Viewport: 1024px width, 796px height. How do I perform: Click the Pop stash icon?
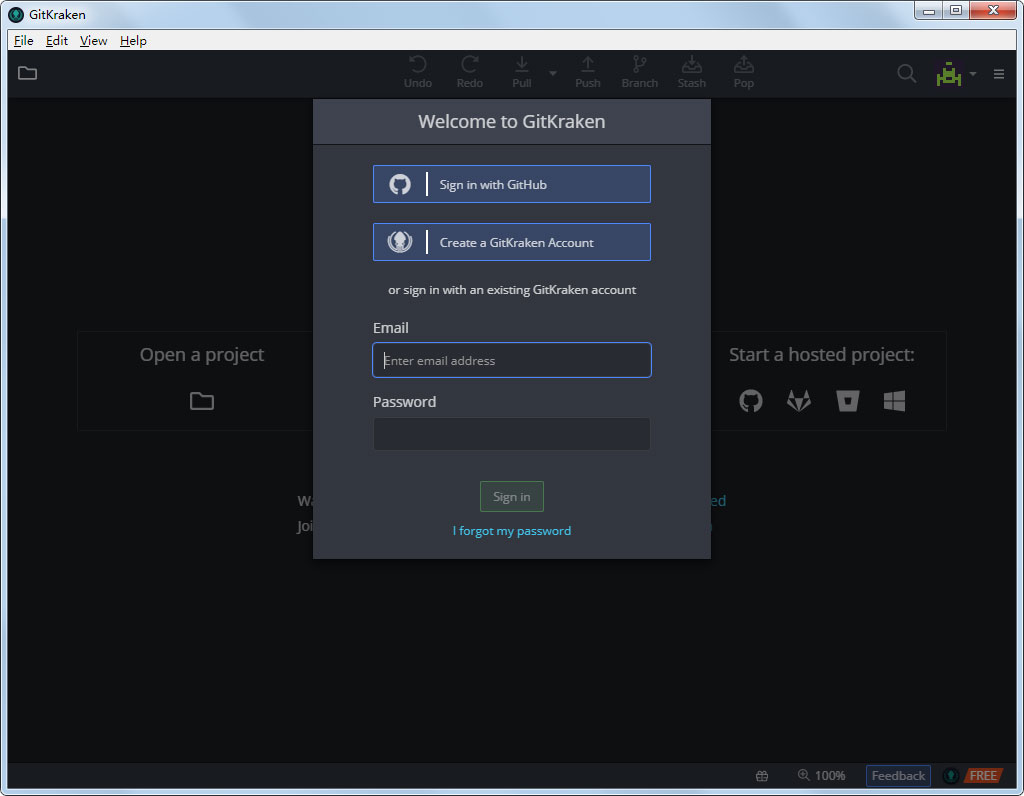(743, 66)
